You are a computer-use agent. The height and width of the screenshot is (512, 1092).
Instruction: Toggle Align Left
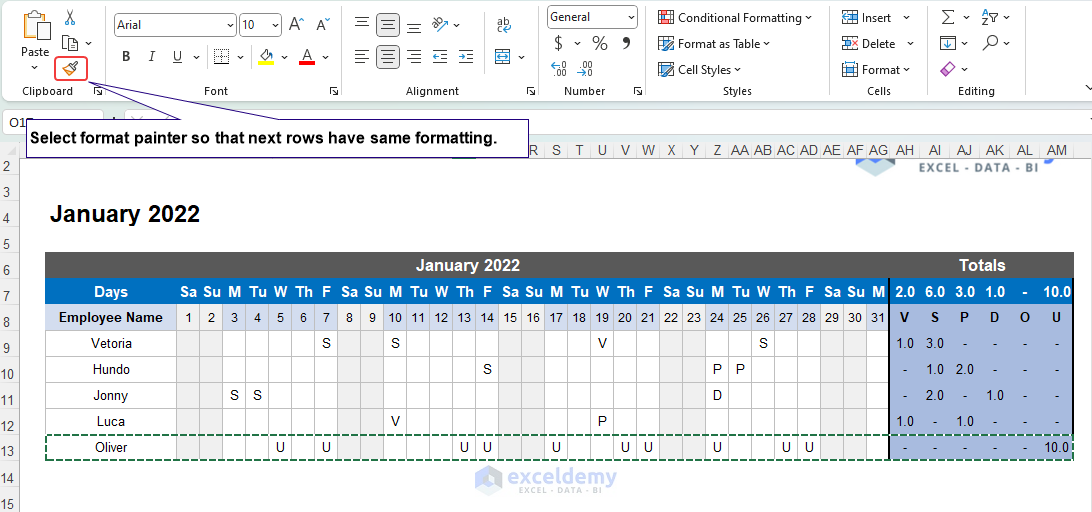361,56
